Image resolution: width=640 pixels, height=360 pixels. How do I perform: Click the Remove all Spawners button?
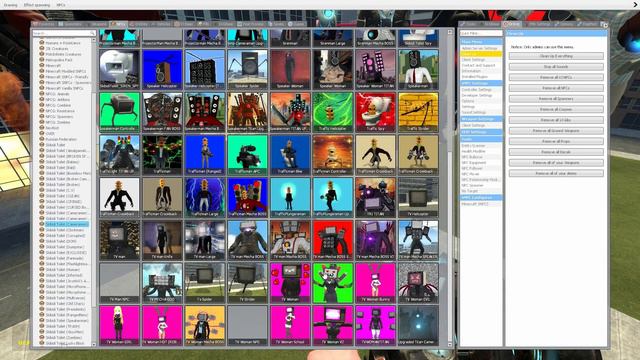tap(556, 99)
